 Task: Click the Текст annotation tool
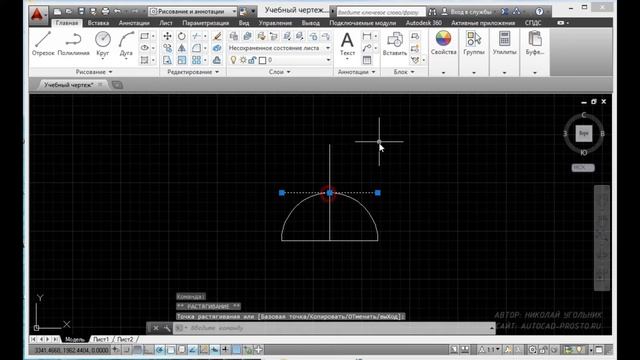(347, 44)
